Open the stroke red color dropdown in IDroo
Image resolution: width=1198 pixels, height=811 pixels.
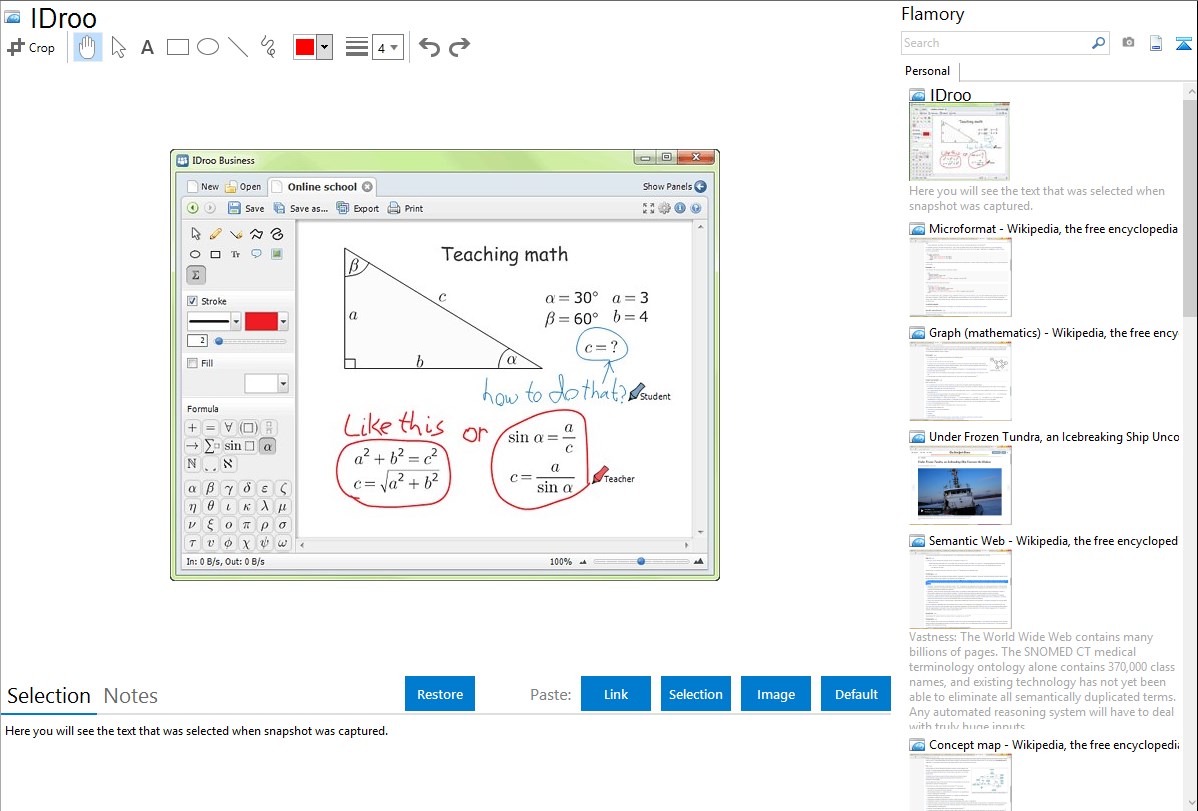click(283, 321)
